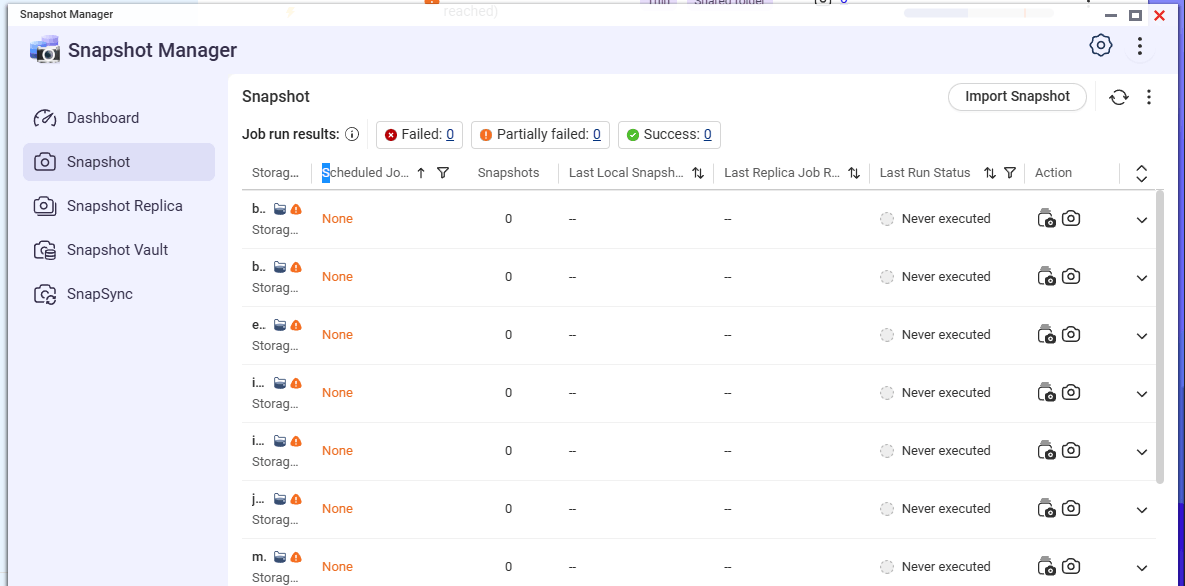Click the warning icon on j... row

click(296, 499)
